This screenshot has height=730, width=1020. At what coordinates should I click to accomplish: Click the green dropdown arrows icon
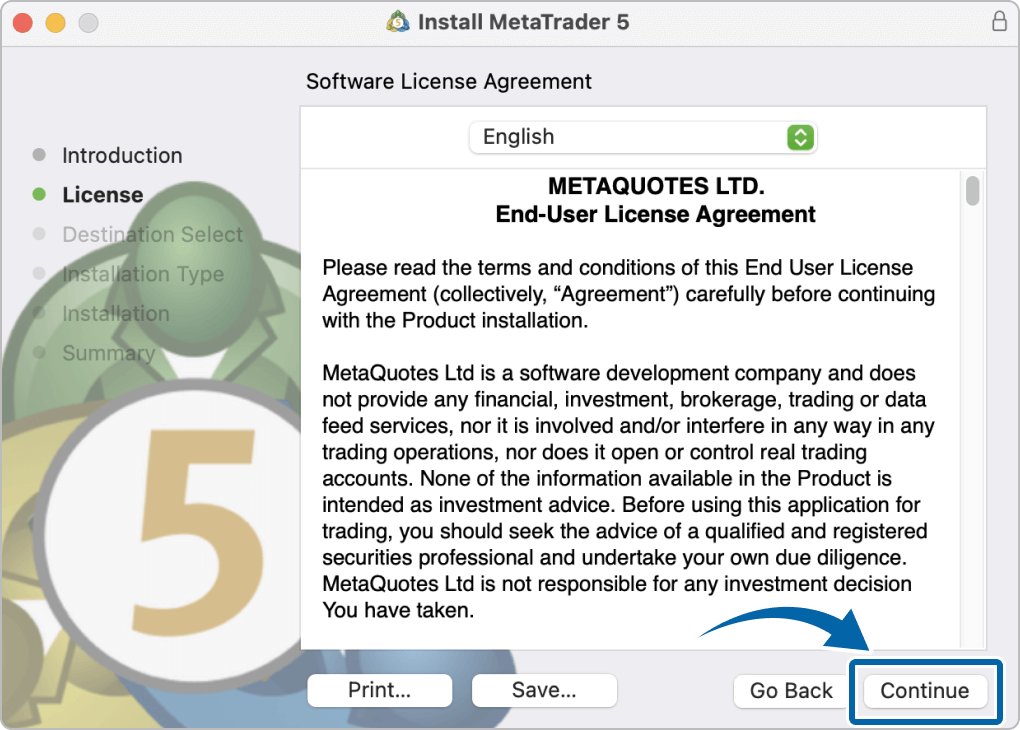coord(800,137)
